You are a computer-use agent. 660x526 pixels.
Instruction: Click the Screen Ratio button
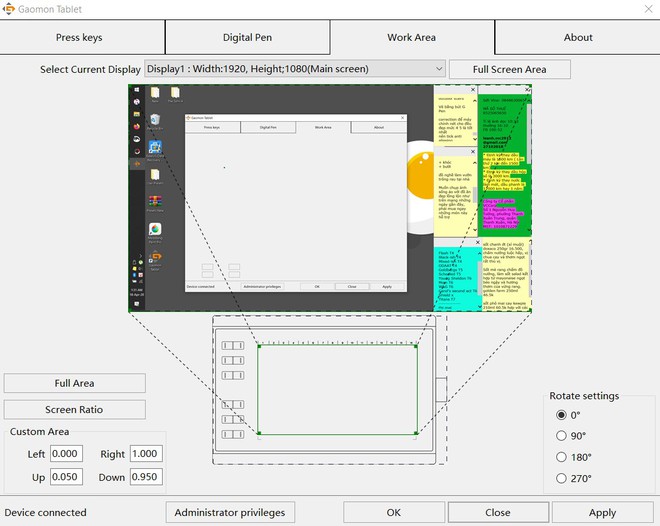click(74, 409)
